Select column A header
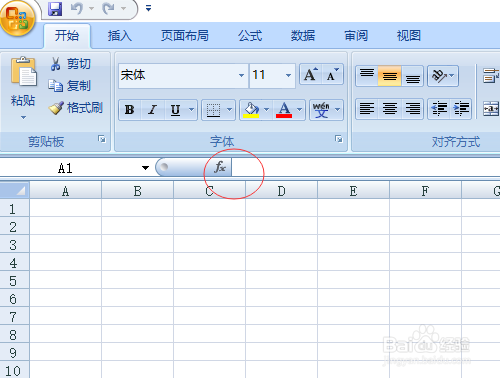Screen dimensions: 500x378 click(x=66, y=190)
